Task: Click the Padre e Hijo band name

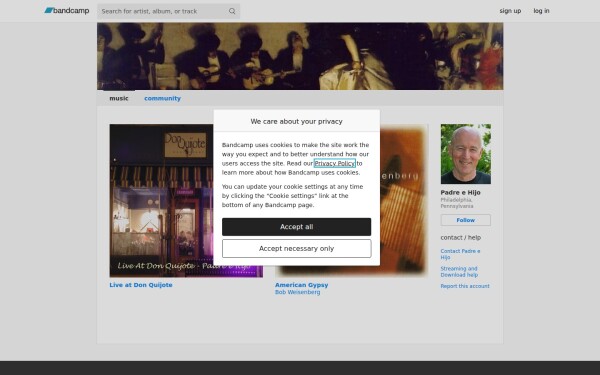Action: 460,192
